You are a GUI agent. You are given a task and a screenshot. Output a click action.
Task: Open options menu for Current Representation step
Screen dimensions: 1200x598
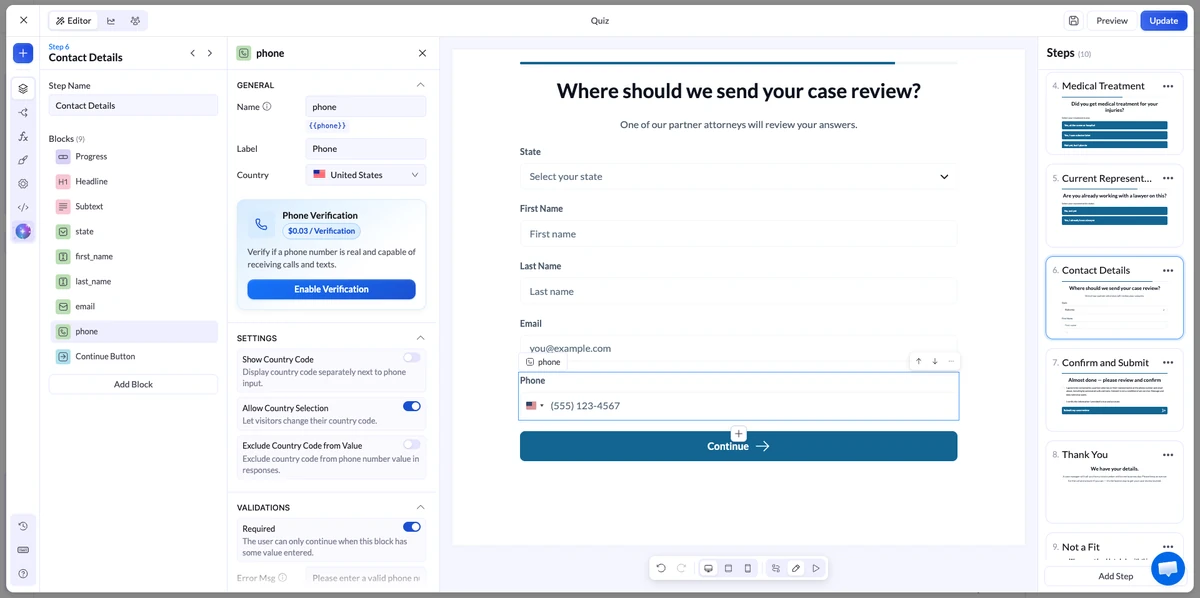pyautogui.click(x=1168, y=178)
